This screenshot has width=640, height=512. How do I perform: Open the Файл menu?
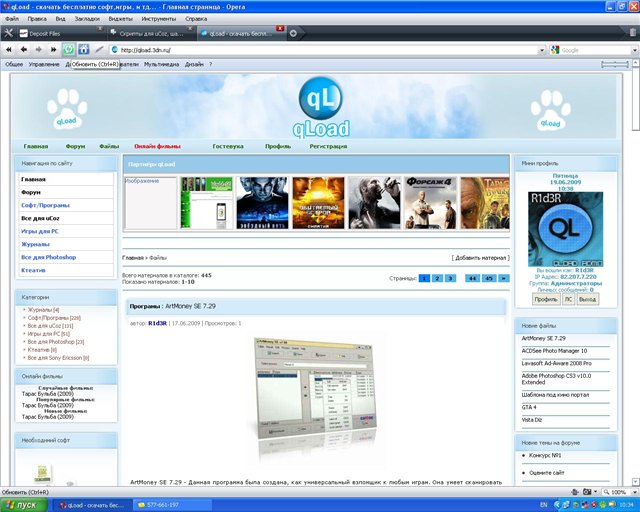pyautogui.click(x=12, y=19)
